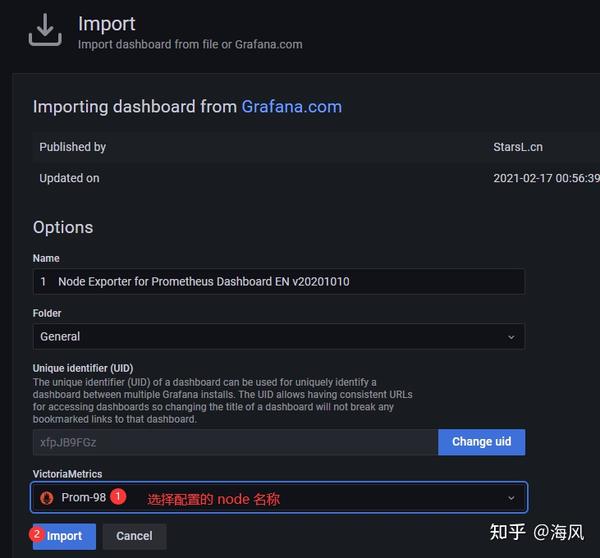Click the VictoriaMetrics field label

point(67,474)
